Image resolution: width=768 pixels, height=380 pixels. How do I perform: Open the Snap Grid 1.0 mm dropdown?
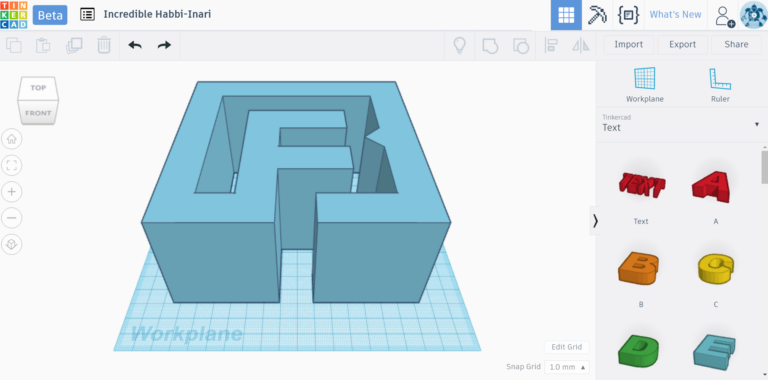click(x=567, y=367)
